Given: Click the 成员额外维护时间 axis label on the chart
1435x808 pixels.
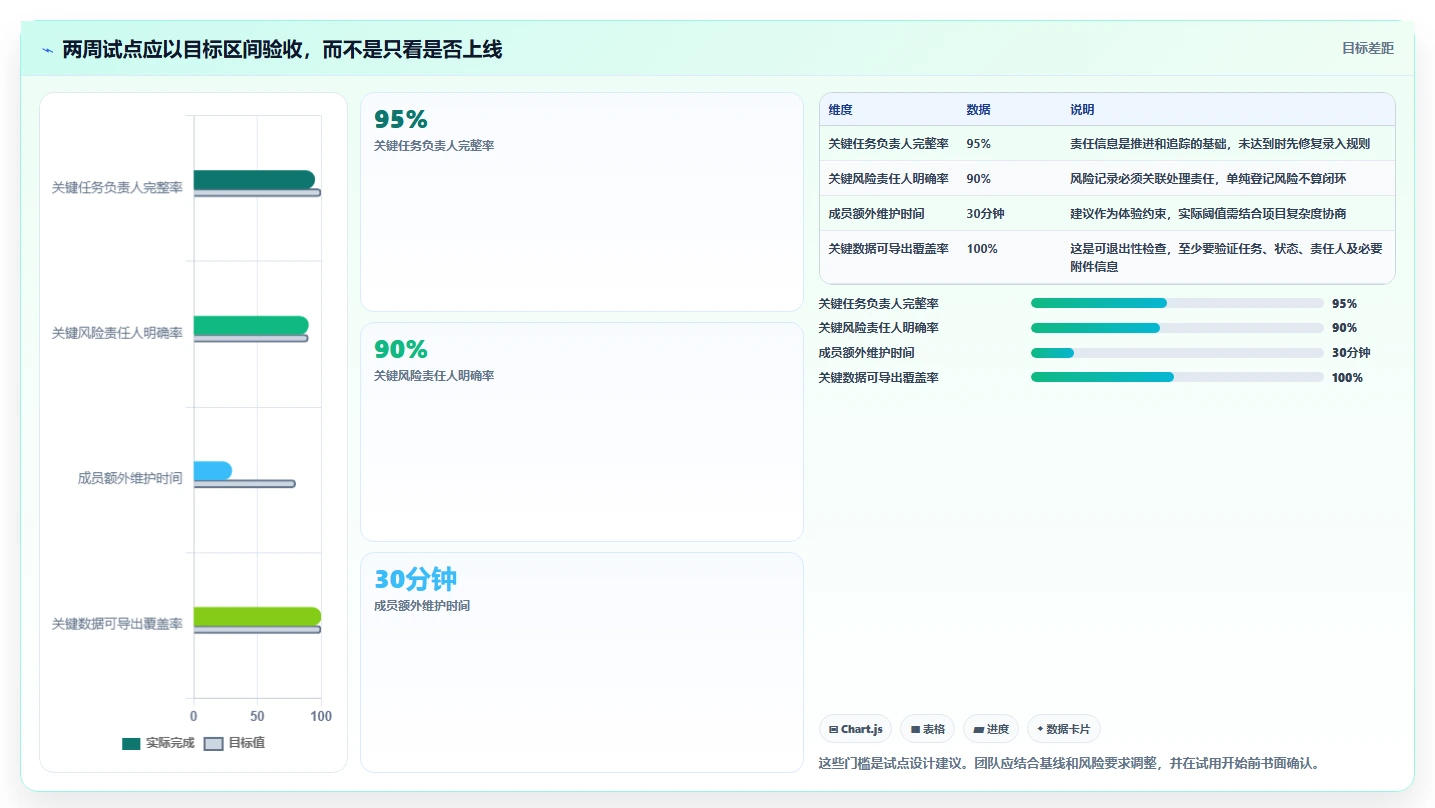Looking at the screenshot, I should click(130, 479).
